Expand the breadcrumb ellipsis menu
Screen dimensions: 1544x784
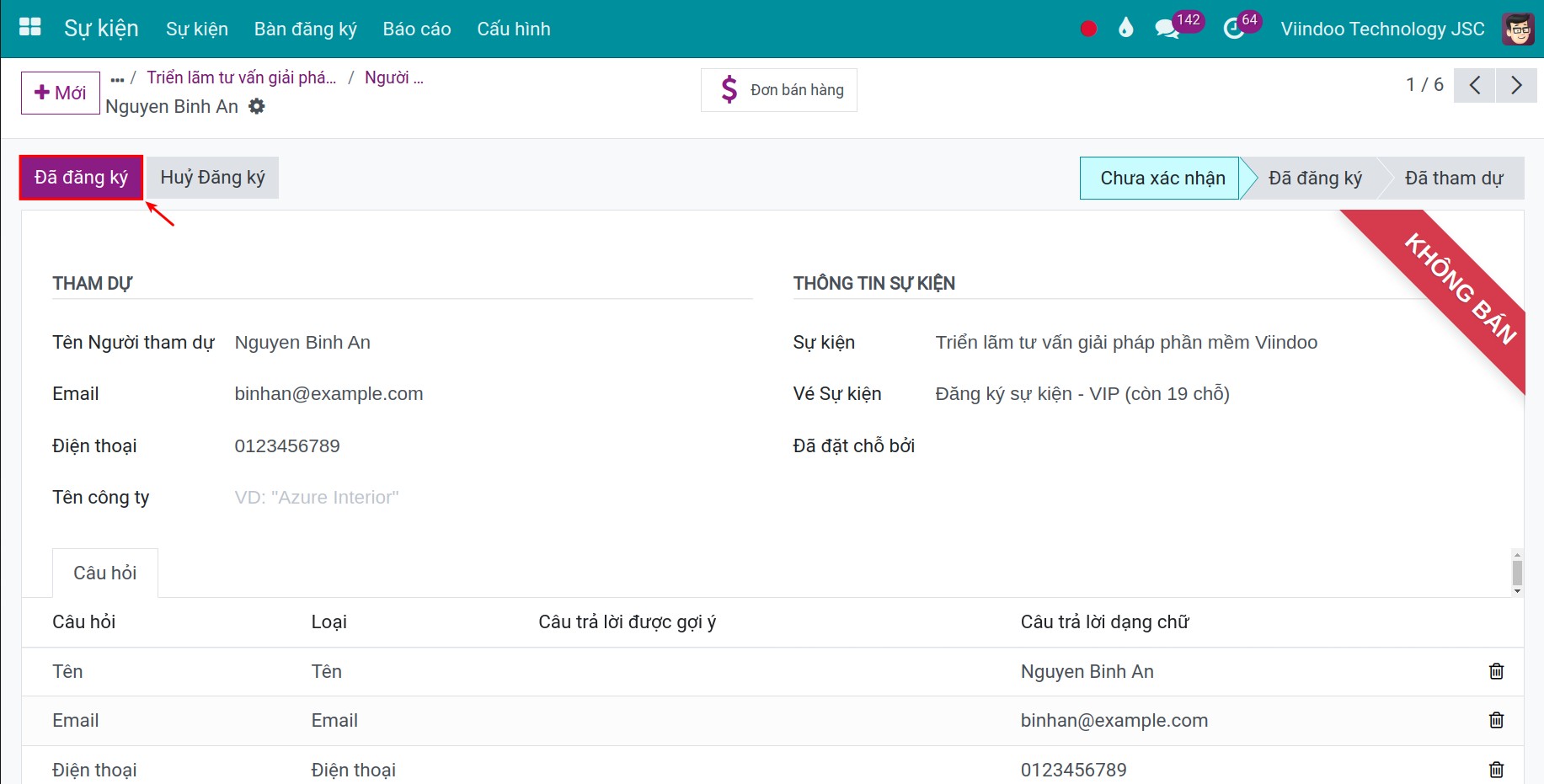pyautogui.click(x=117, y=78)
